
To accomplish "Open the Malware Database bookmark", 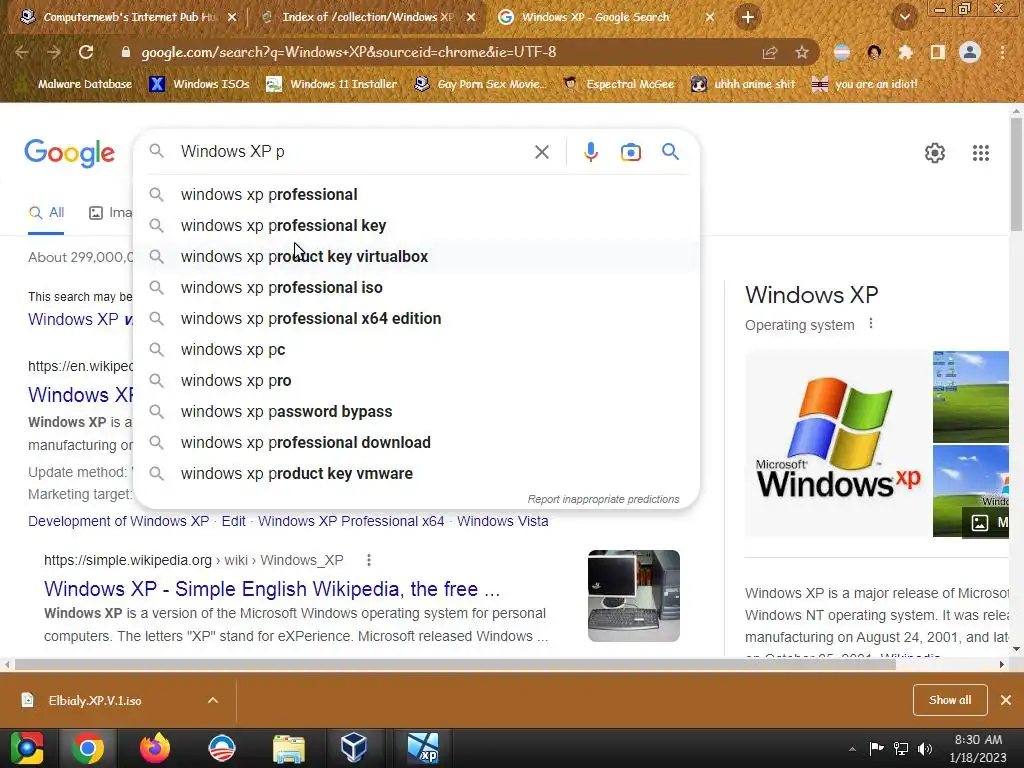I will click(x=77, y=84).
